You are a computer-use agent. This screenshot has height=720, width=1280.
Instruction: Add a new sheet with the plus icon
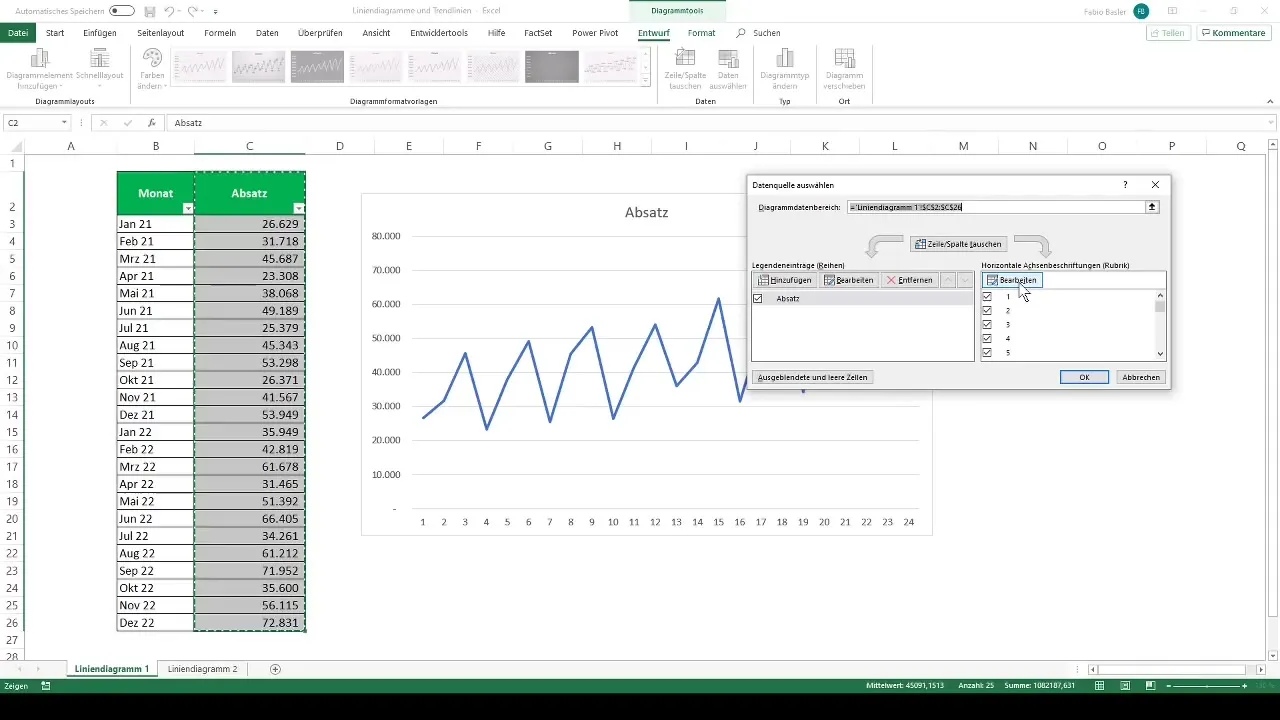point(275,669)
